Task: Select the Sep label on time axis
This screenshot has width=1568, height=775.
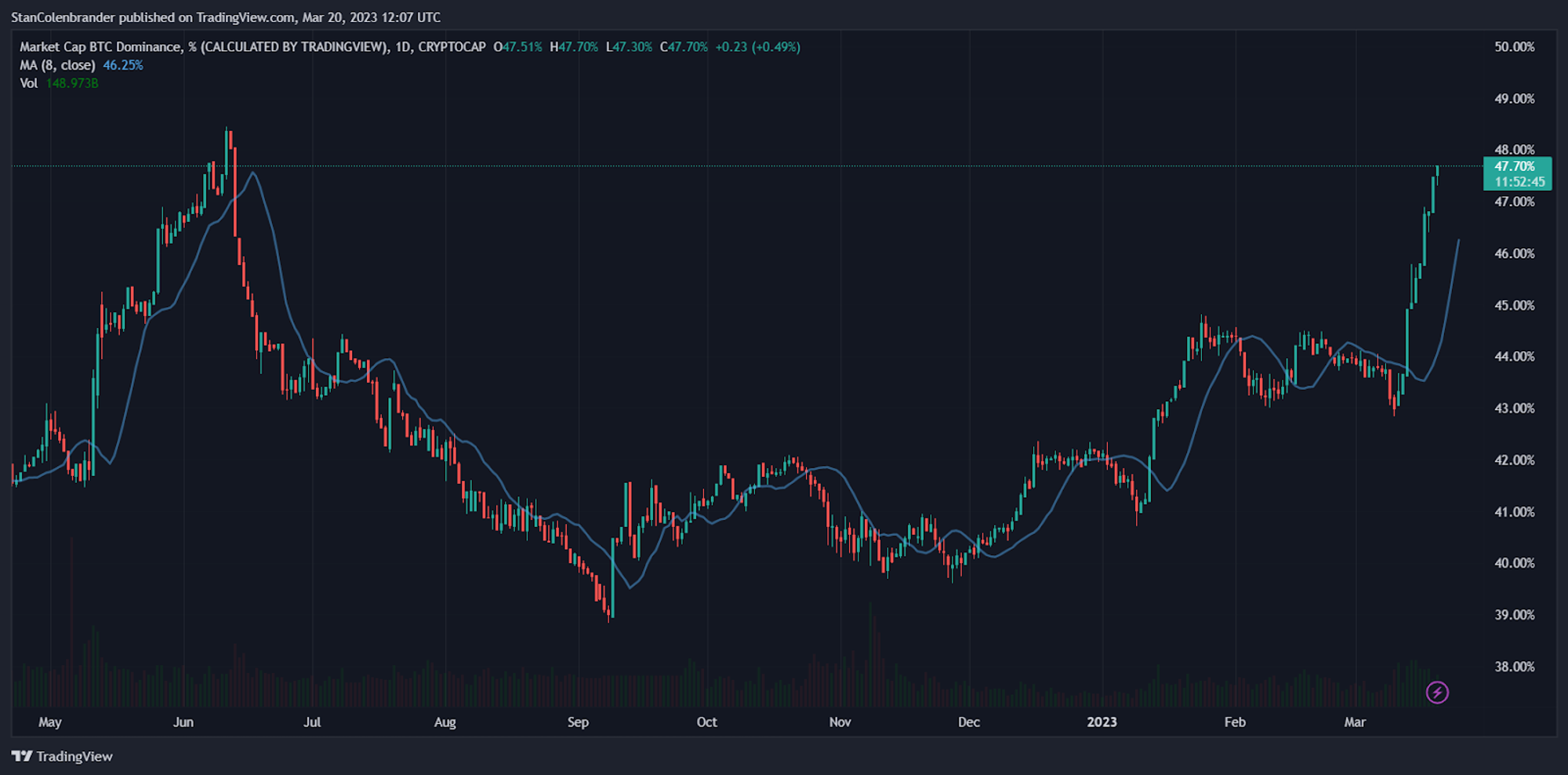Action: click(578, 722)
